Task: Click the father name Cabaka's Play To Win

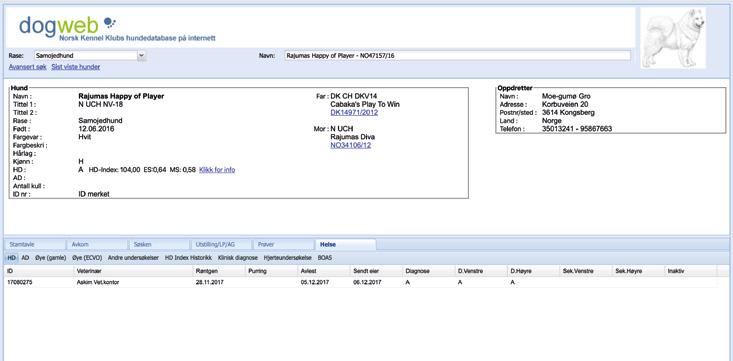Action: click(x=365, y=104)
